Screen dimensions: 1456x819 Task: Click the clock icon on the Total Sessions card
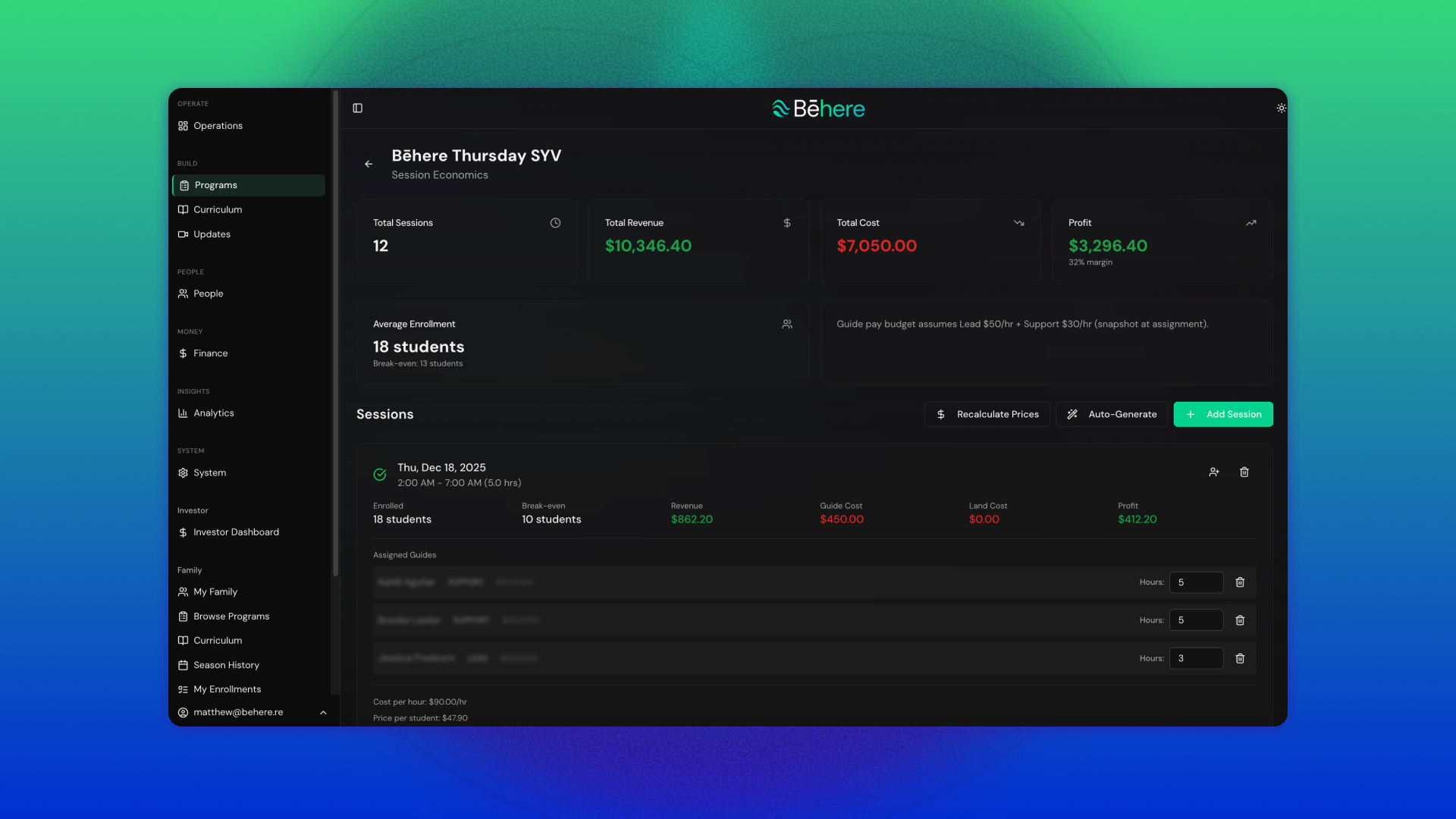click(554, 223)
